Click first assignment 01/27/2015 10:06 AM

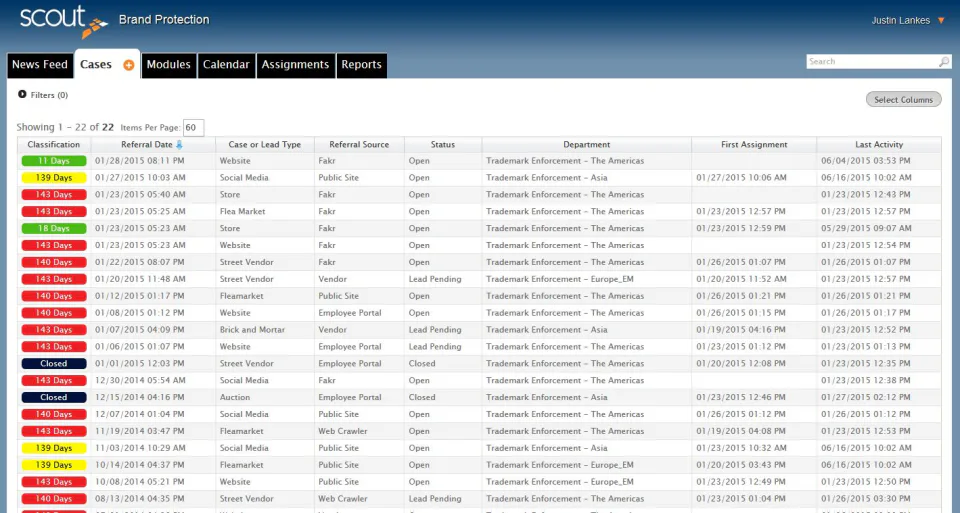click(x=741, y=178)
